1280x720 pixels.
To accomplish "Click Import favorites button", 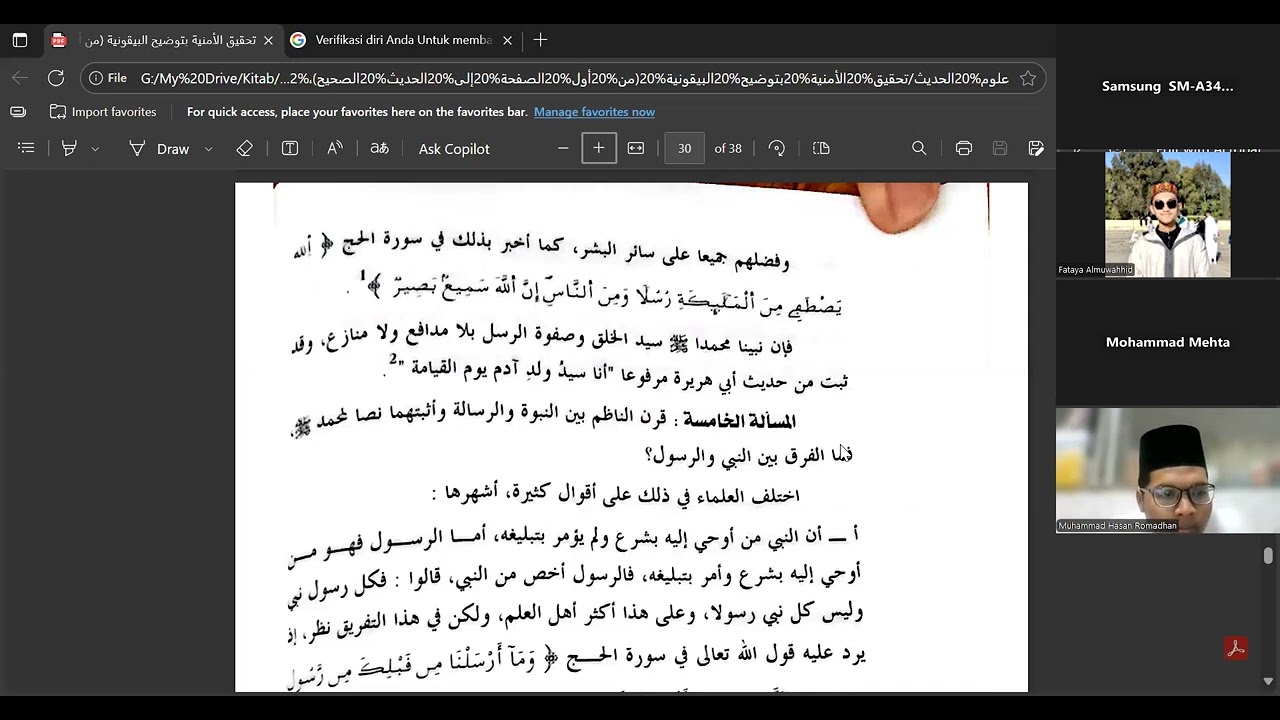I will (104, 112).
